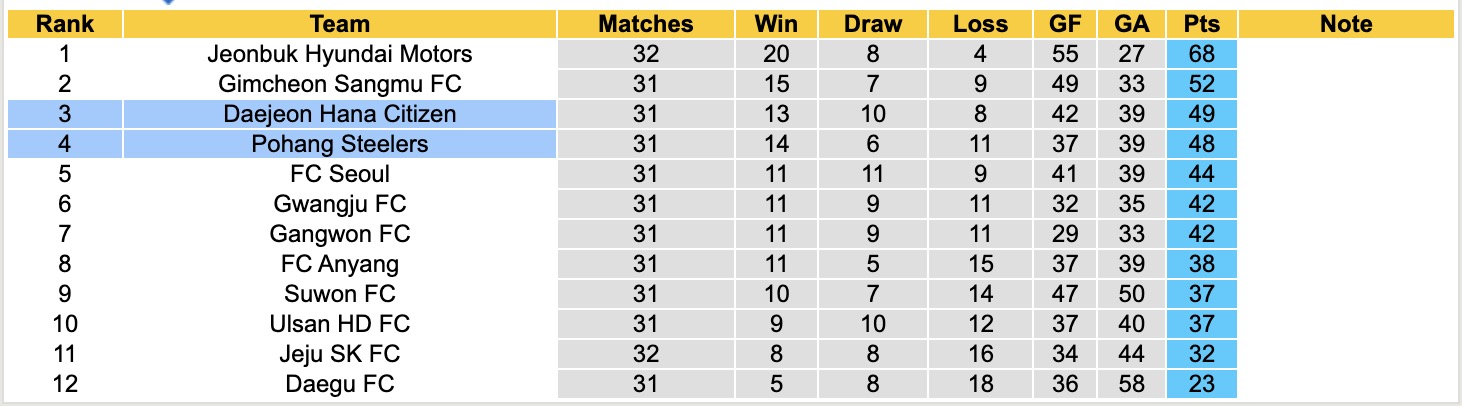Click the Pts column header
Viewport: 1462px width, 406px height.
(1201, 24)
